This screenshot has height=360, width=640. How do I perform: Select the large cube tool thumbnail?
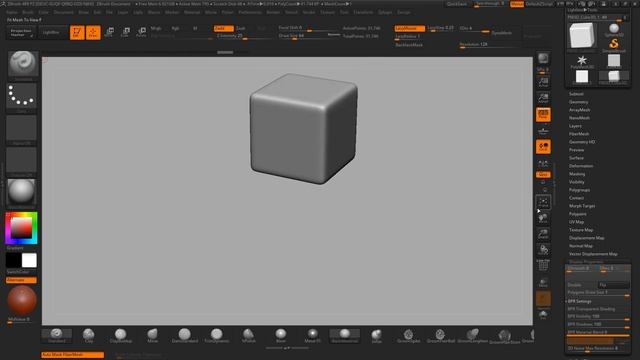(x=582, y=35)
